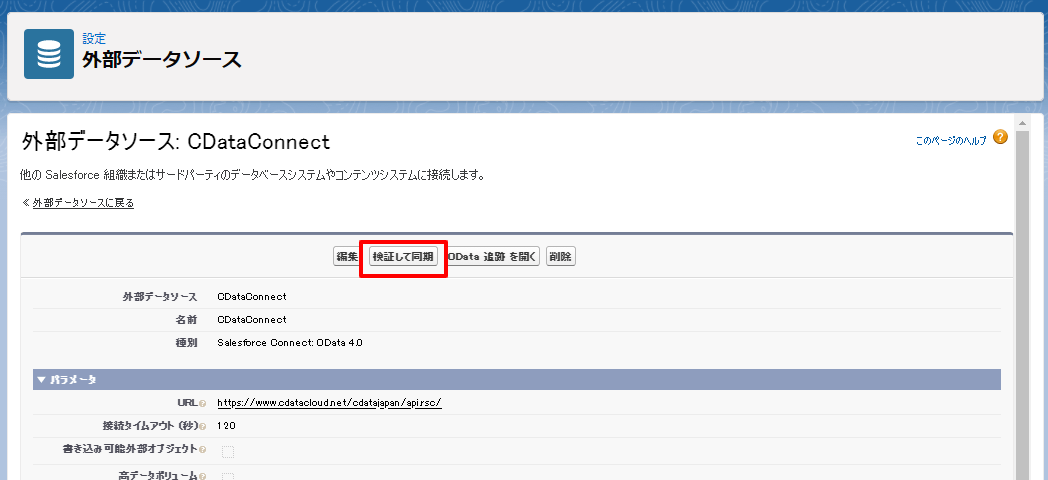Viewport: 1048px width, 480px height.
Task: Toggle 書き込み可能外部オブジェクト checkbox
Action: (x=228, y=453)
